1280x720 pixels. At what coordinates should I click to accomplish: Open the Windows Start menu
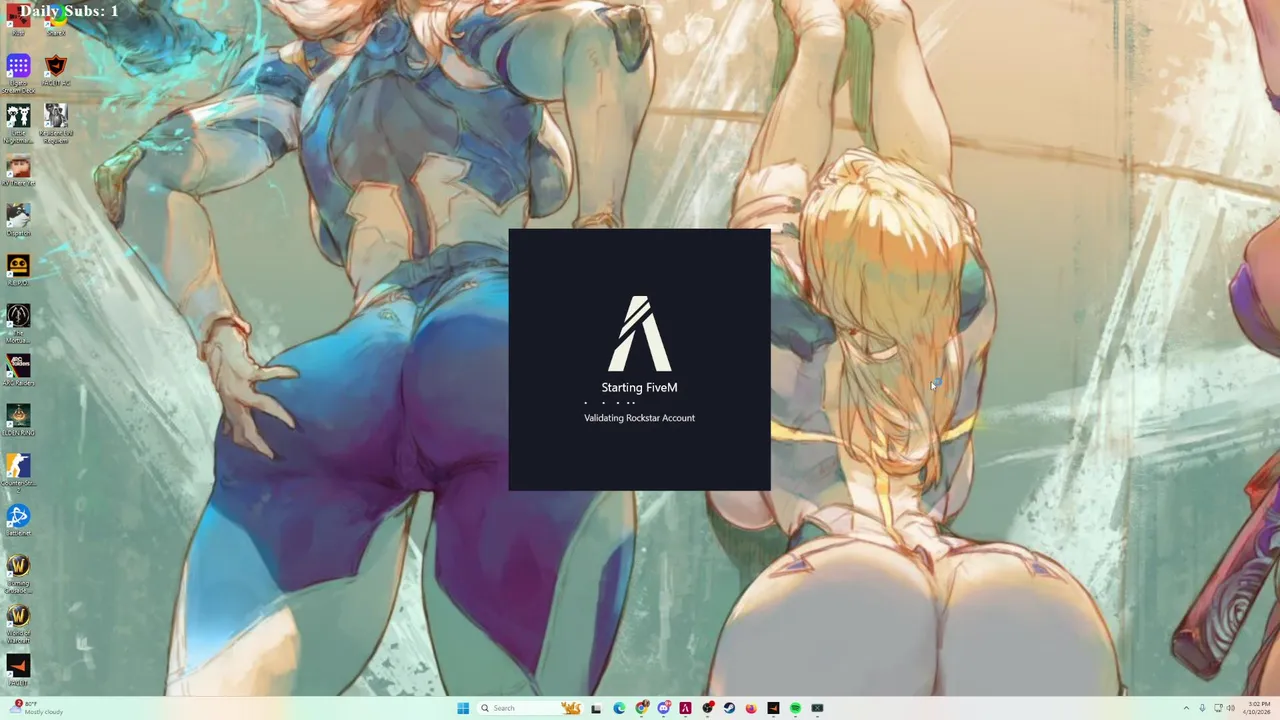tap(463, 708)
